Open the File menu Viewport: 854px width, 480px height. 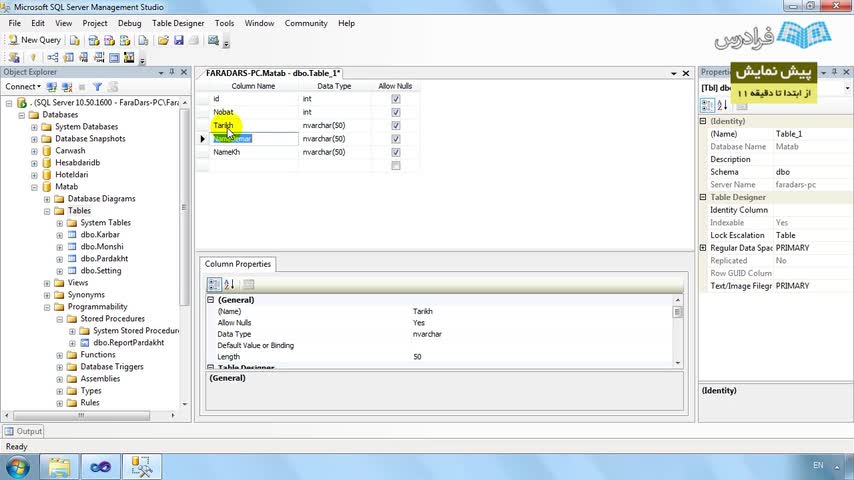(15, 23)
